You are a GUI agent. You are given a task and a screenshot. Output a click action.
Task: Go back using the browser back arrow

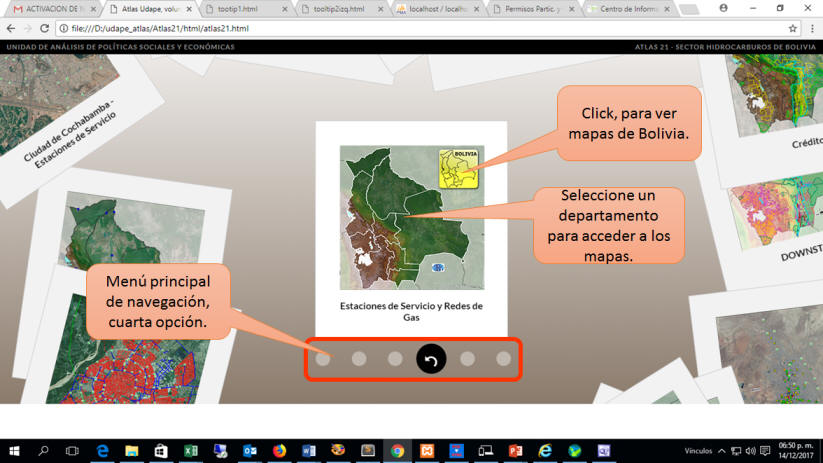(x=11, y=28)
